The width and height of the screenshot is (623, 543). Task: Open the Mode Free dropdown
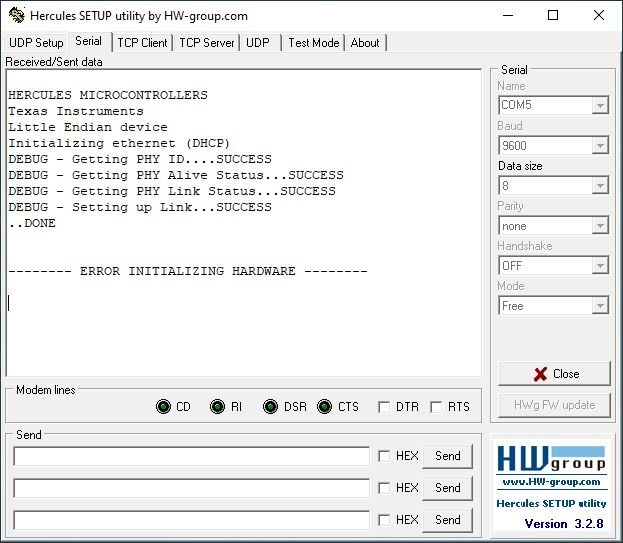coord(600,305)
